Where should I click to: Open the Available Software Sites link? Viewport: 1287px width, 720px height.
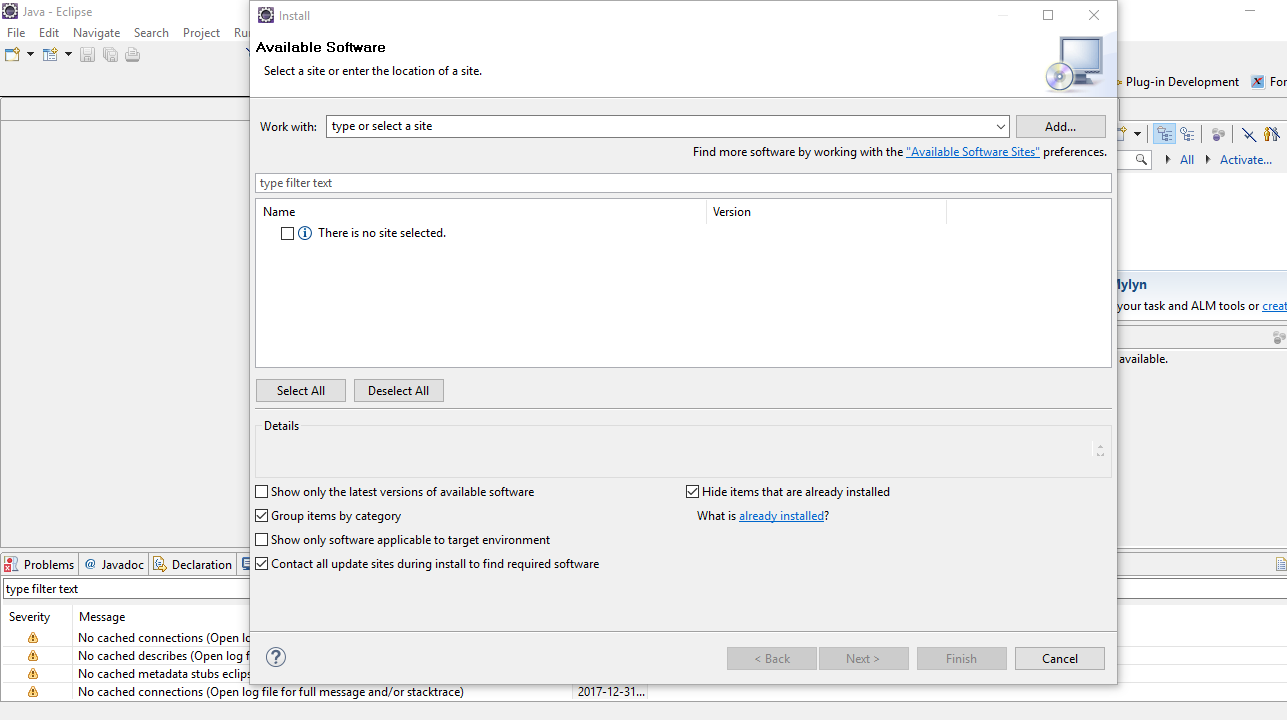(972, 152)
